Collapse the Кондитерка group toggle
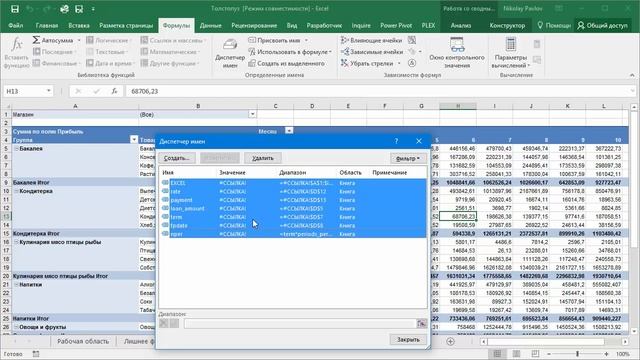Screen dimensions: 640x360 (x=17, y=191)
